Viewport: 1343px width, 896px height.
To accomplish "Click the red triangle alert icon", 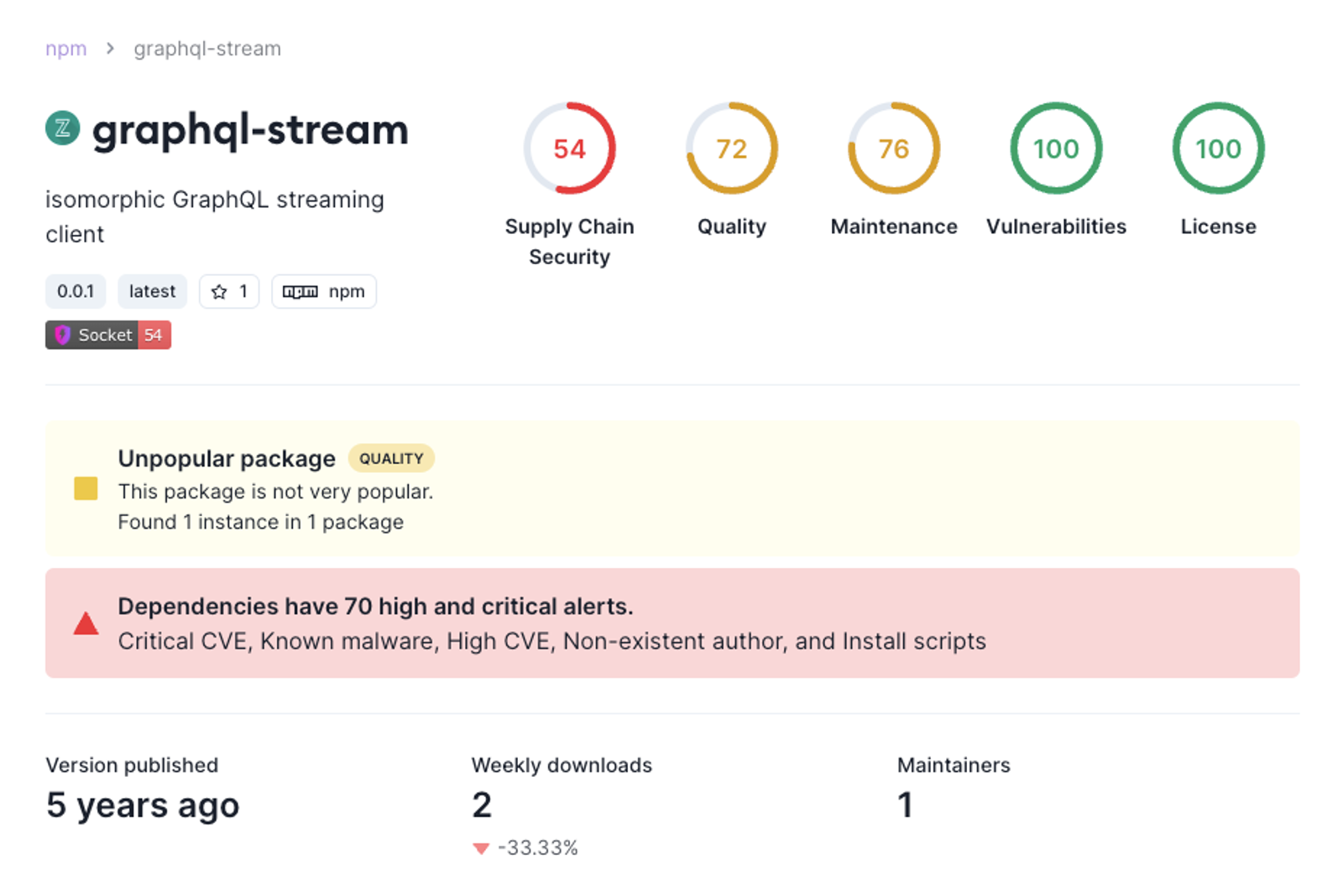I will [x=86, y=623].
